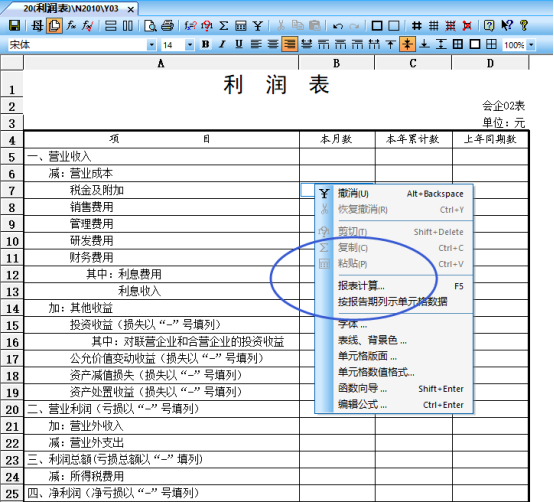
Task: Toggle Underline formatting button
Action: click(239, 45)
